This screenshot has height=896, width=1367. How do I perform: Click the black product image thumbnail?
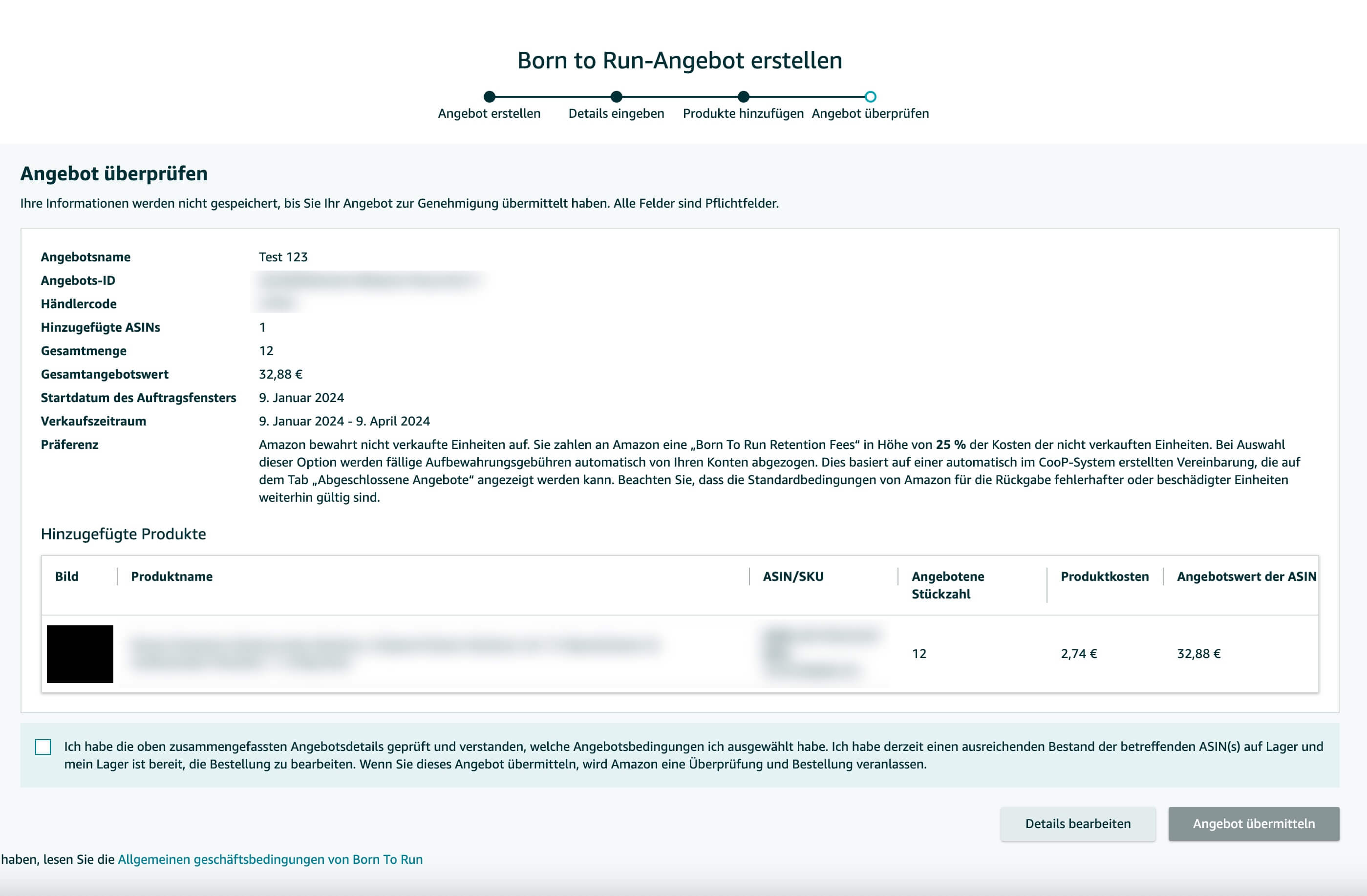point(80,654)
